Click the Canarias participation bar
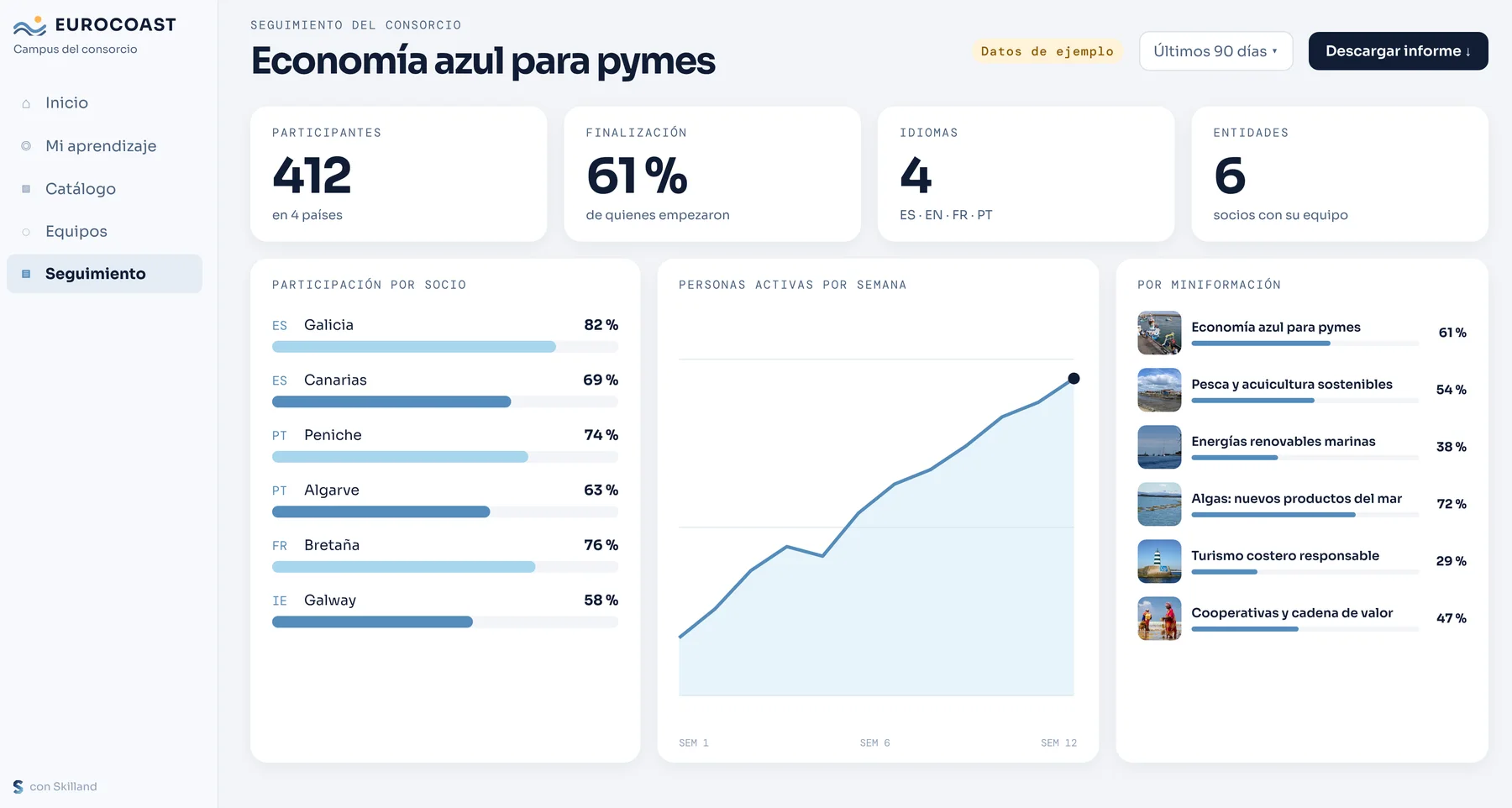 (445, 401)
